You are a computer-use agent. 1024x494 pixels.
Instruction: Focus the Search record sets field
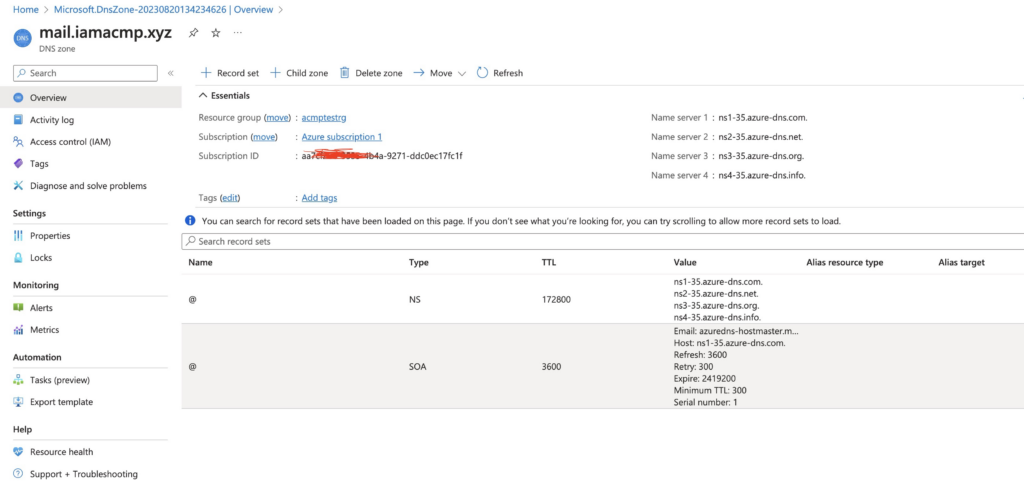tap(602, 242)
